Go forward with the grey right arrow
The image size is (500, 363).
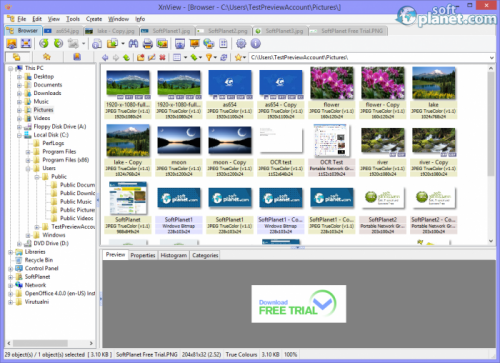pos(116,58)
